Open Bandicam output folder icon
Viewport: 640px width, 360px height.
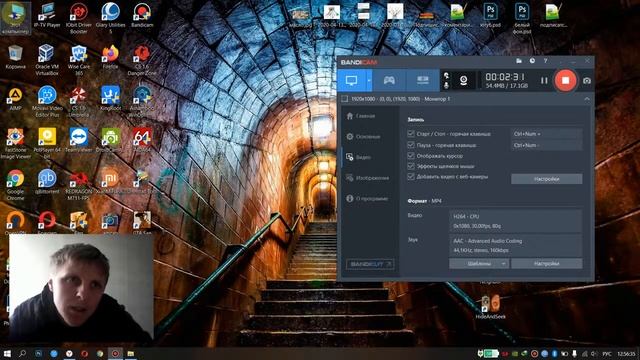point(519,61)
